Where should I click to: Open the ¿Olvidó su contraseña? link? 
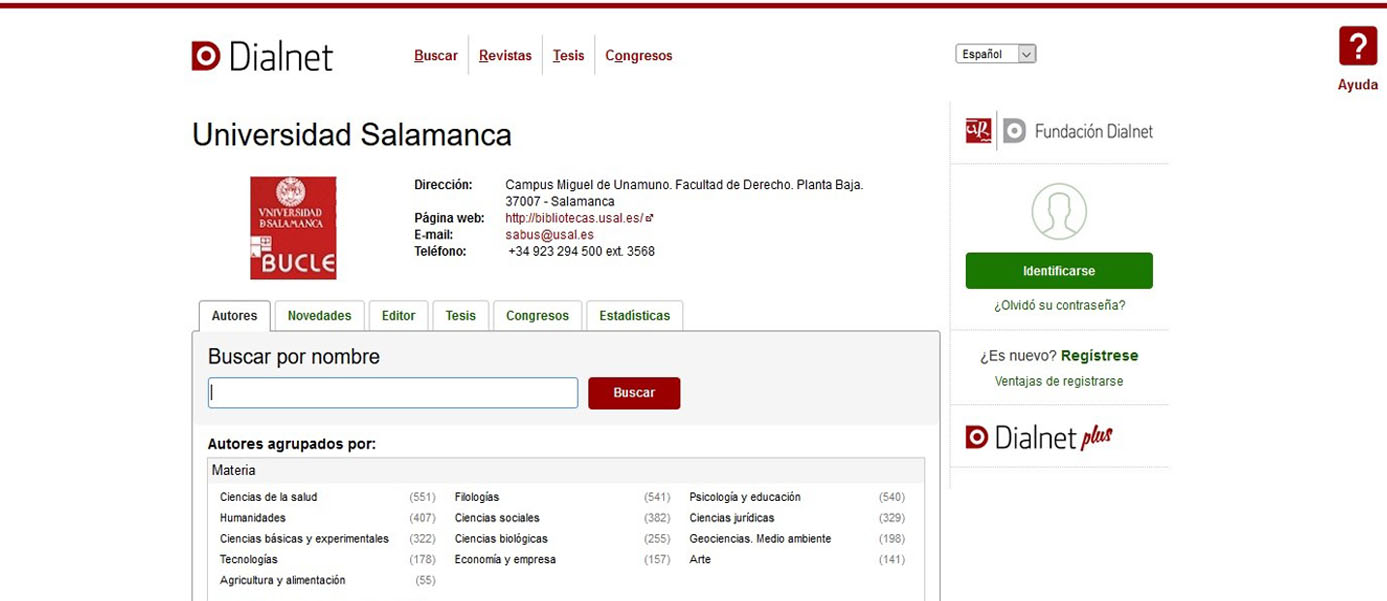1059,306
